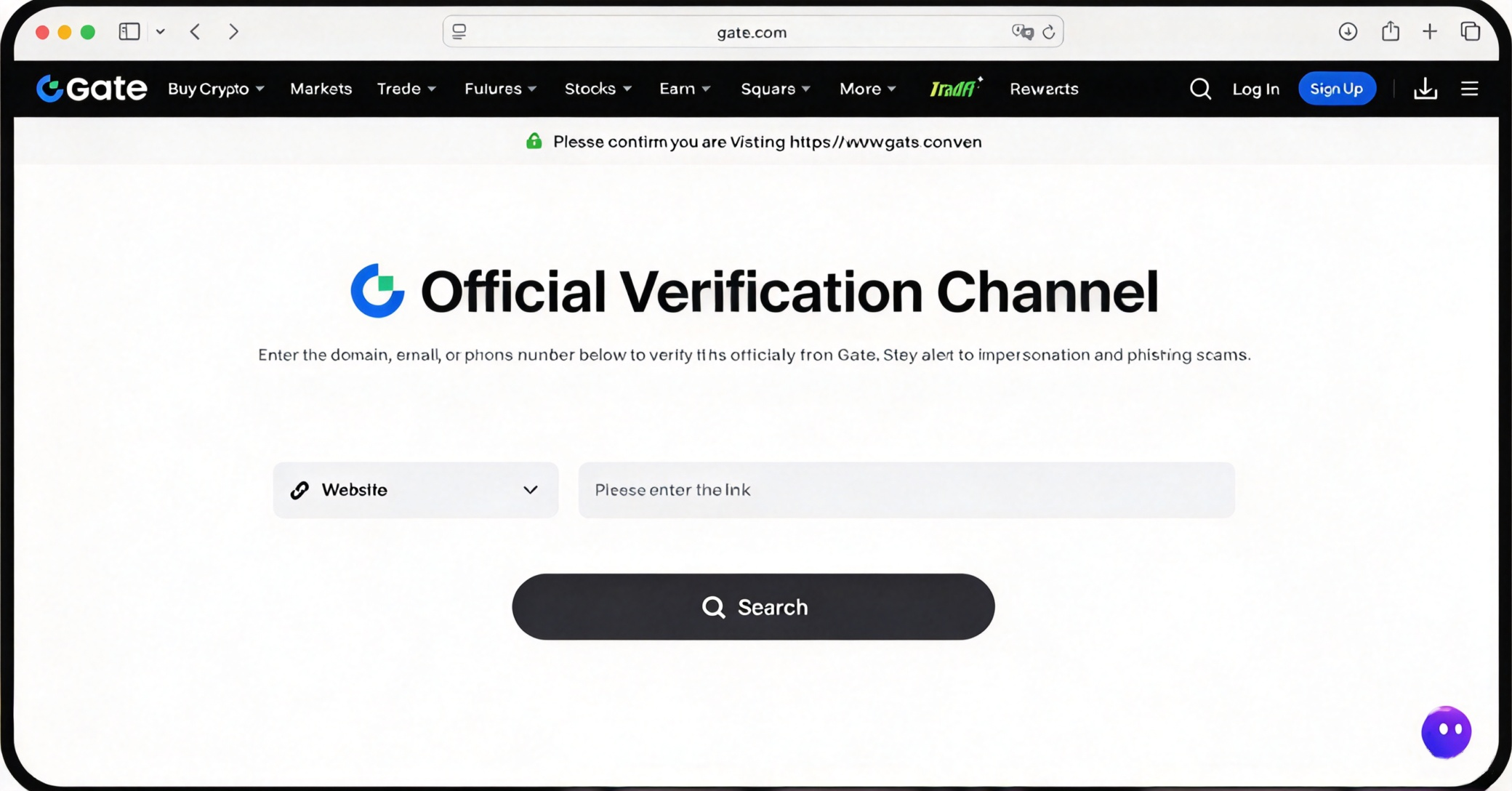Expand the More dropdown menu

pyautogui.click(x=868, y=89)
